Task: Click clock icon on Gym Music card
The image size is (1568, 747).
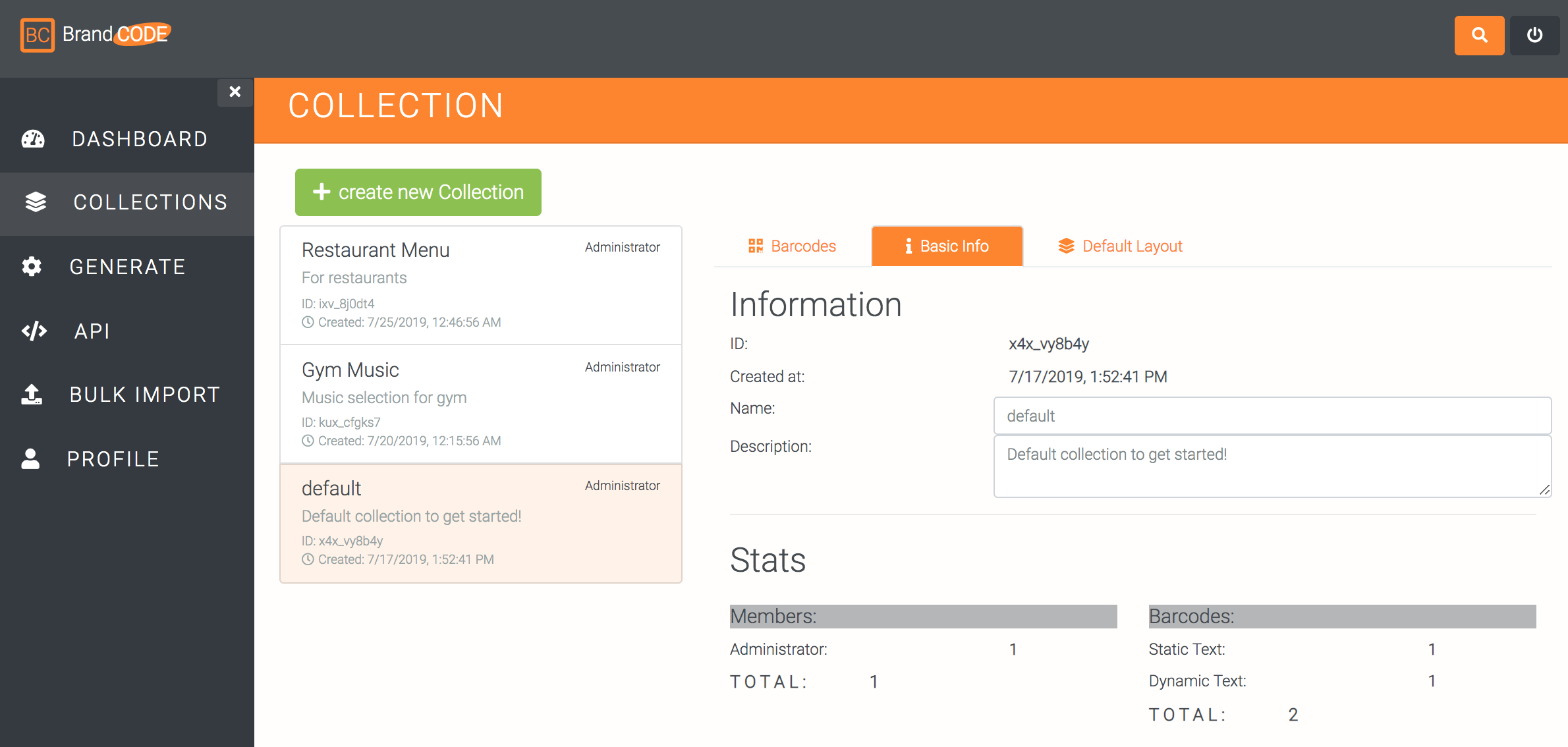Action: pos(308,441)
